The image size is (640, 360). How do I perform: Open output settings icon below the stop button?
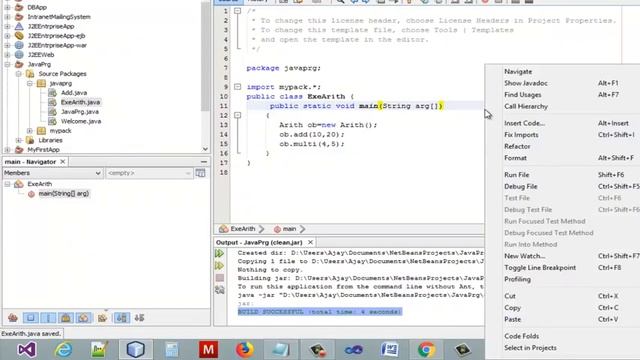click(x=220, y=290)
